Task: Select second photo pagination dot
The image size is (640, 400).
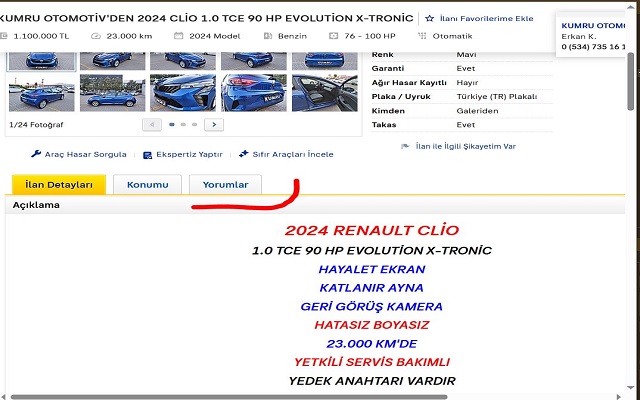Action: [x=183, y=124]
